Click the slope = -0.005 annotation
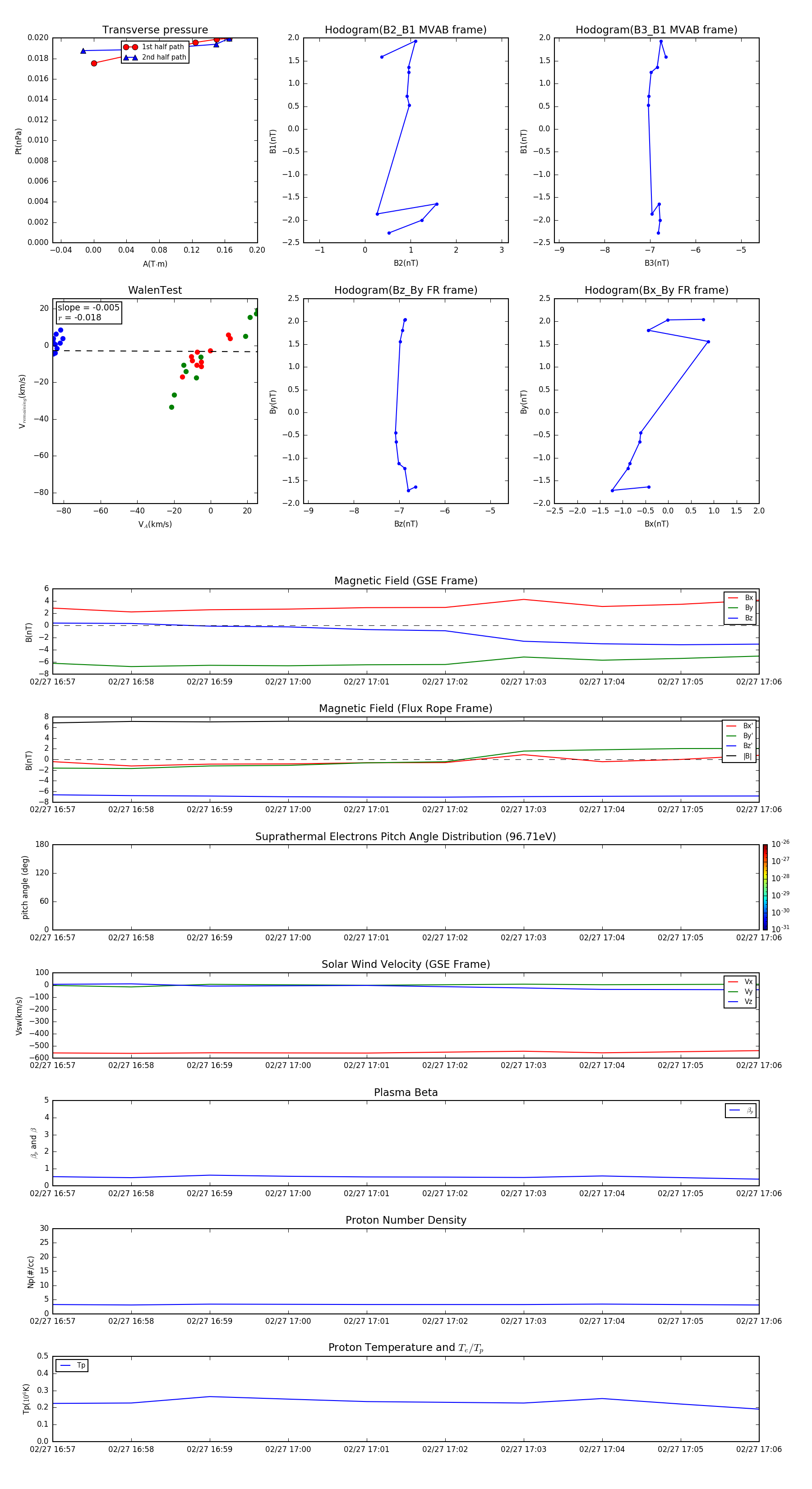 click(x=88, y=308)
